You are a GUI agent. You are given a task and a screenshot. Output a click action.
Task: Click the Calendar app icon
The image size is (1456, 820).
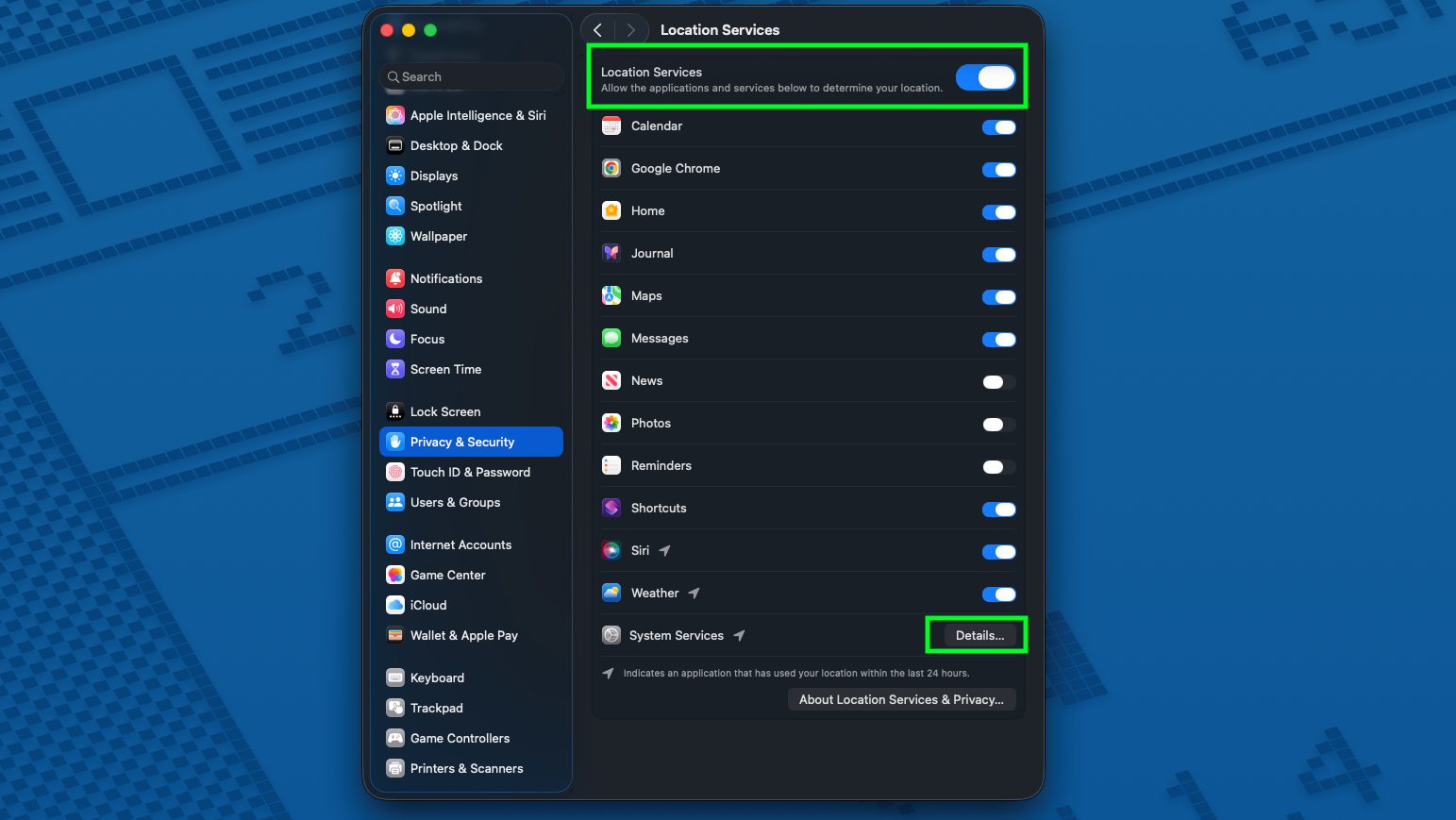click(x=611, y=126)
